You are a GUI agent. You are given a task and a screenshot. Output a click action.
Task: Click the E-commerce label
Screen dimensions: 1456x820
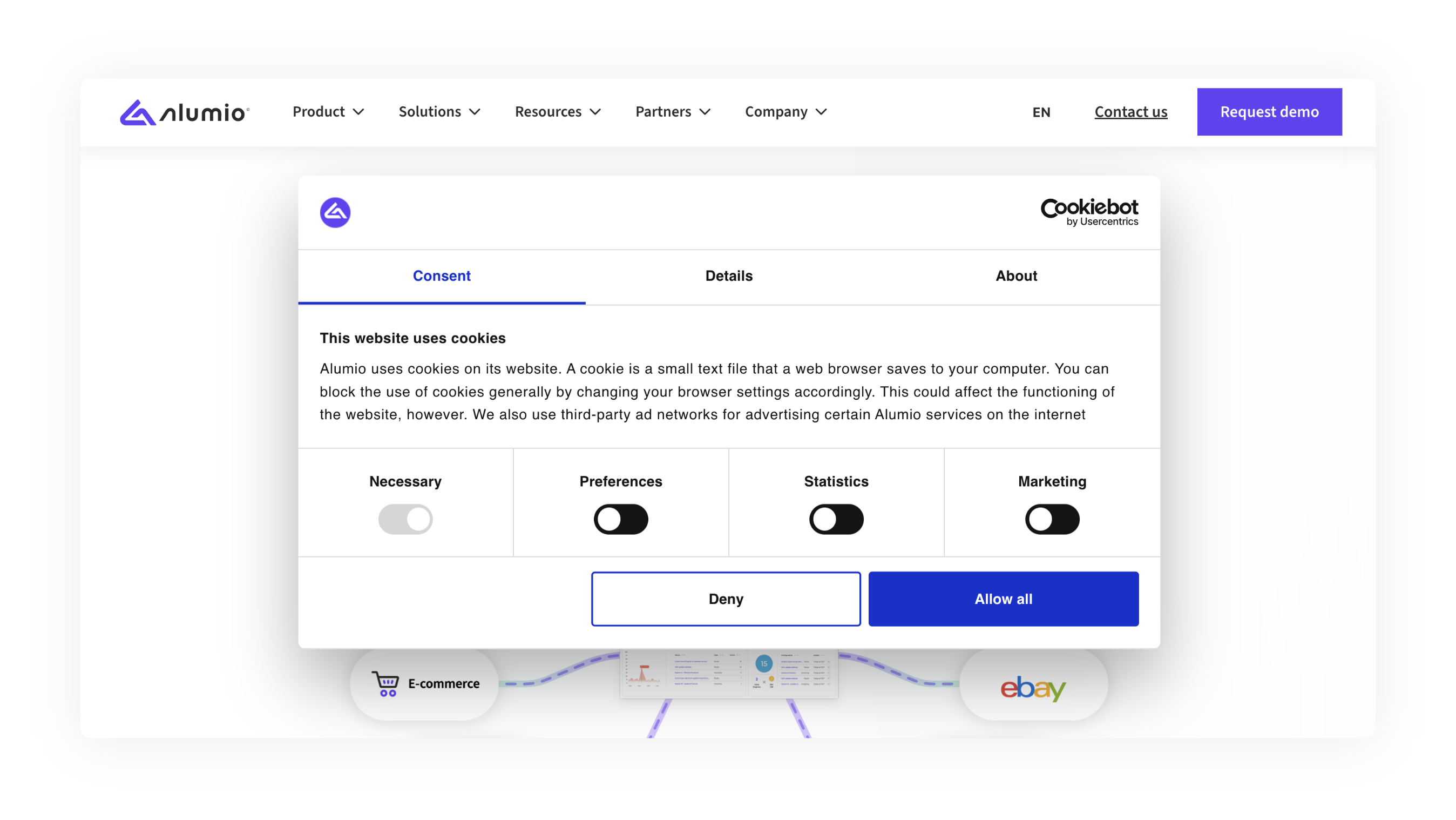[x=444, y=684]
